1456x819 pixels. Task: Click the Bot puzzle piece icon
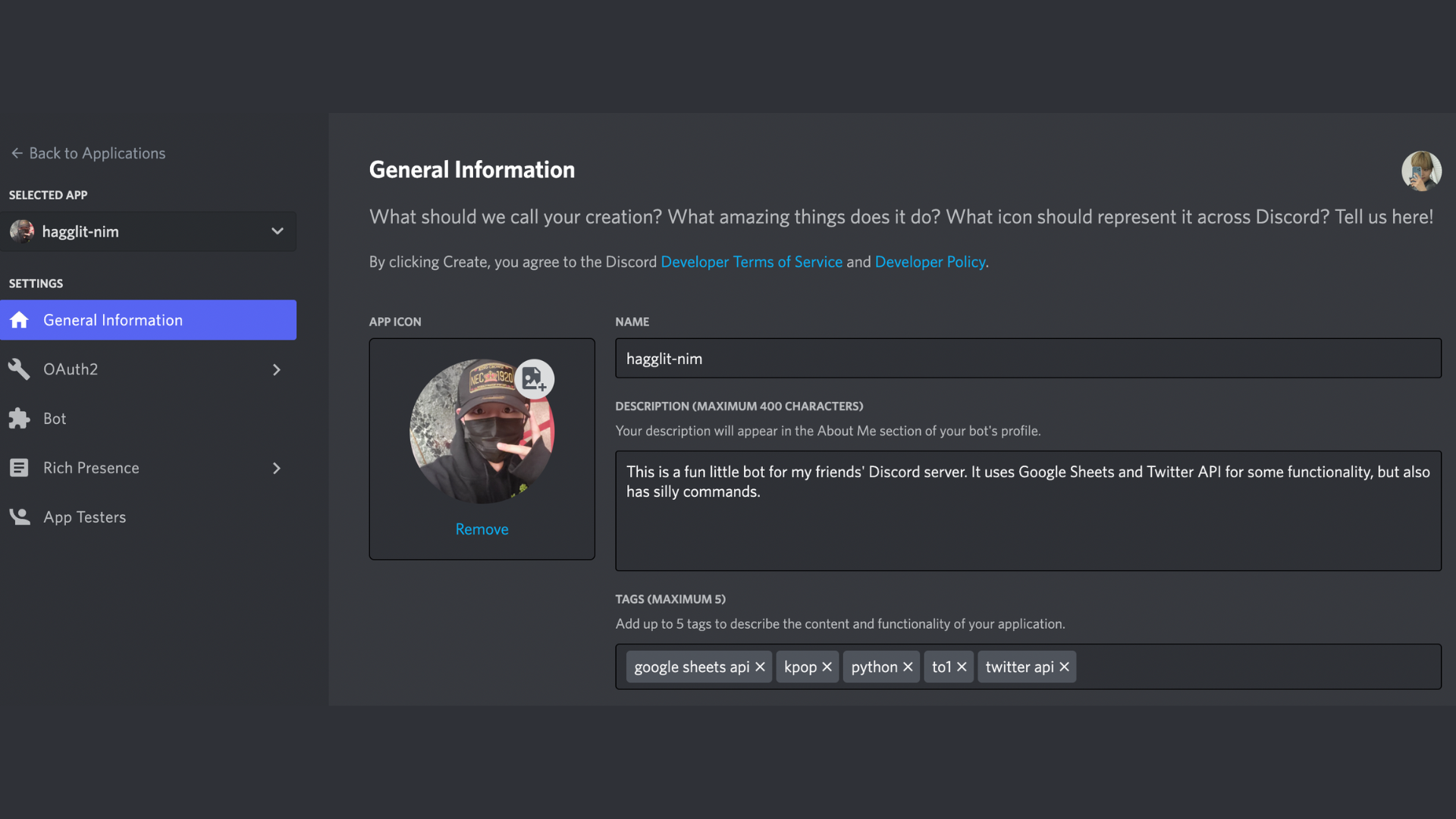pos(19,419)
